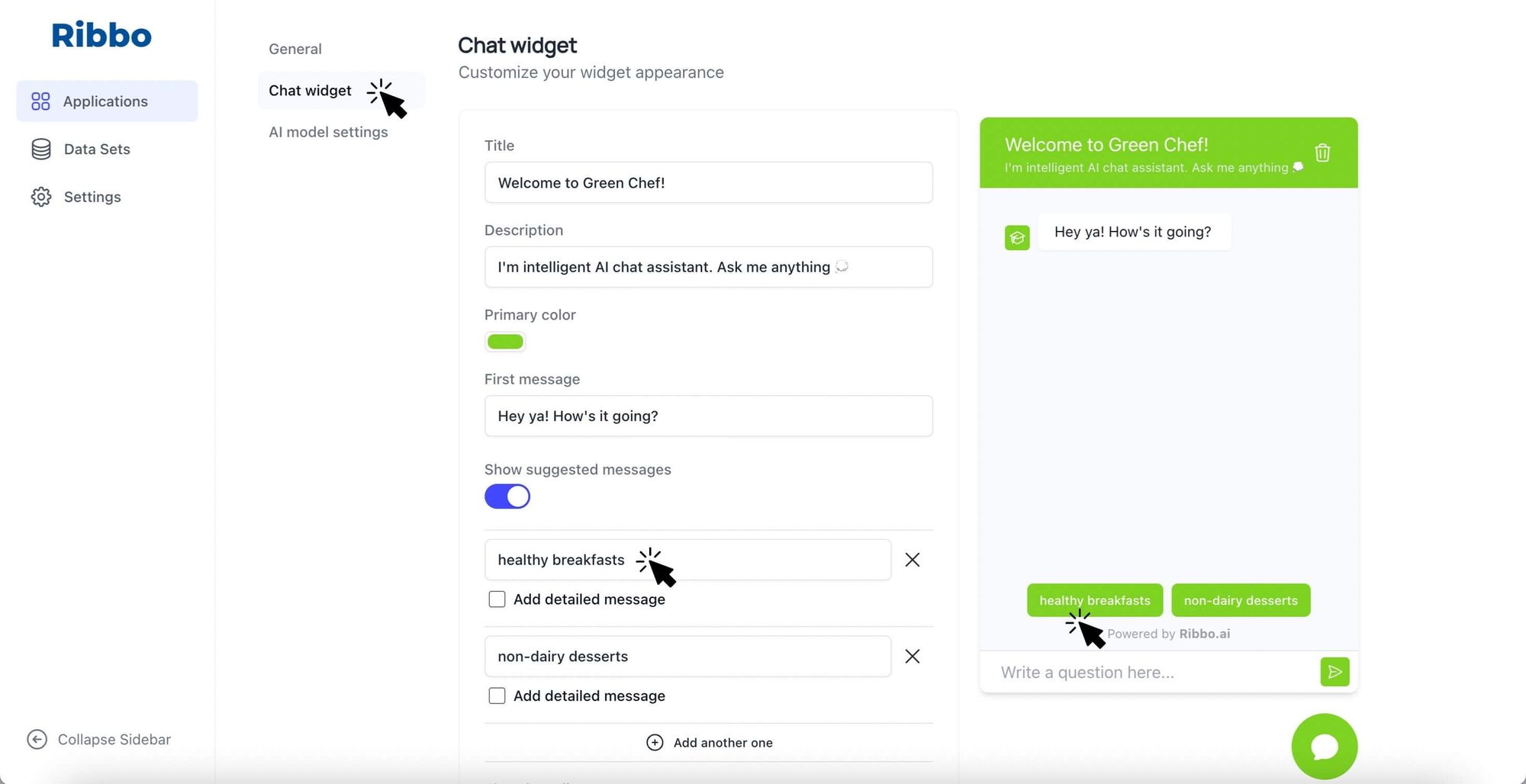Open AI model settings
The image size is (1526, 784).
tap(328, 131)
